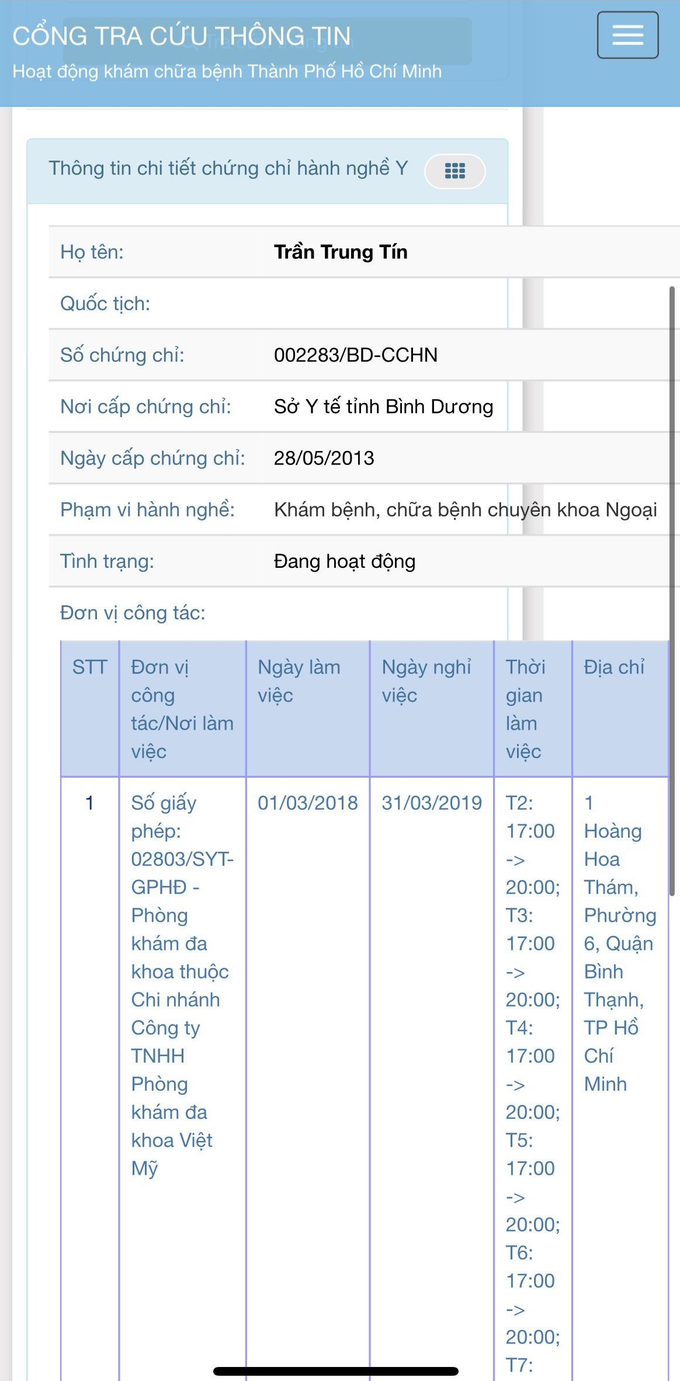
Task: Click the Đang hoạt động status value
Action: (345, 561)
